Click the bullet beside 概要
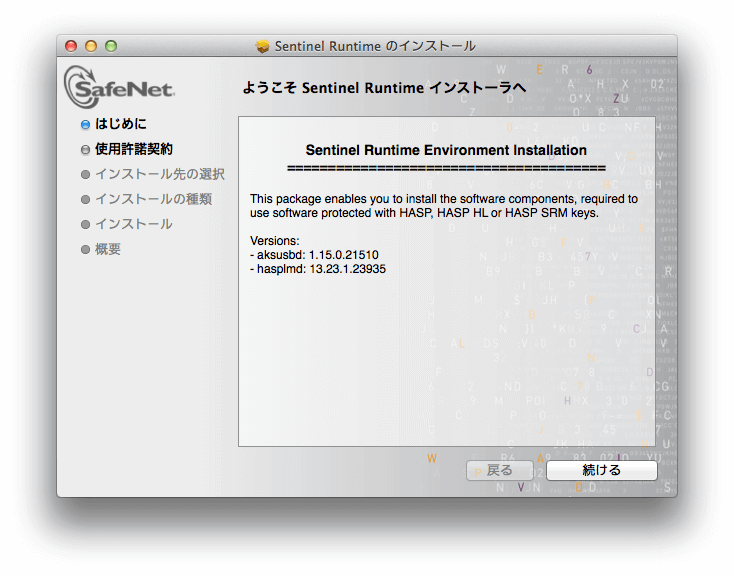 click(85, 250)
